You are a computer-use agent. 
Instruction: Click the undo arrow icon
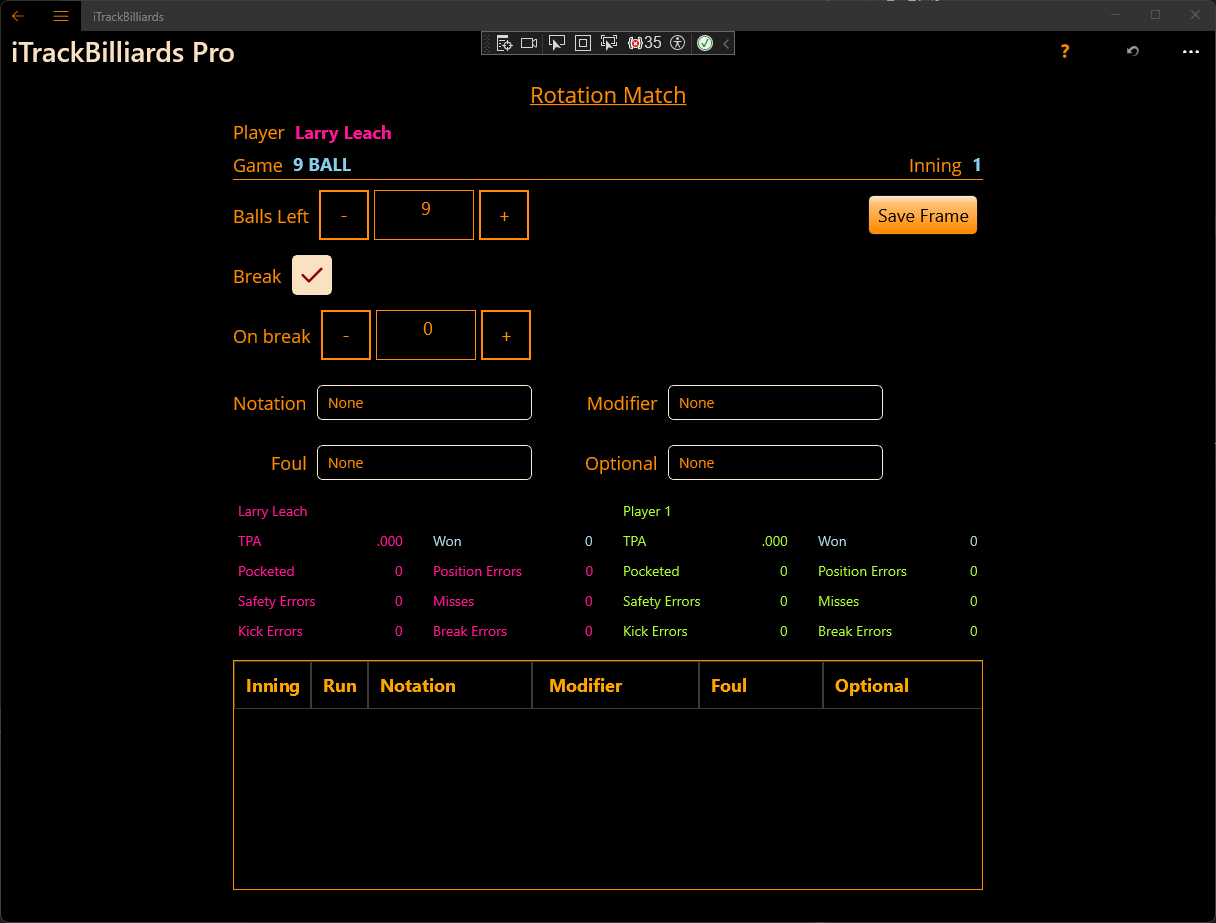tap(1133, 51)
